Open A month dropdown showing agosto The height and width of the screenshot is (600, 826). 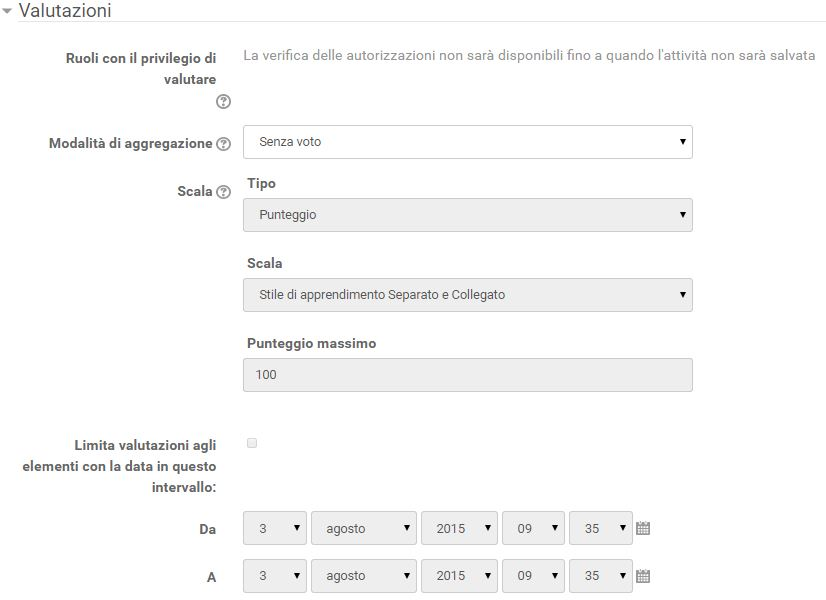coord(364,576)
